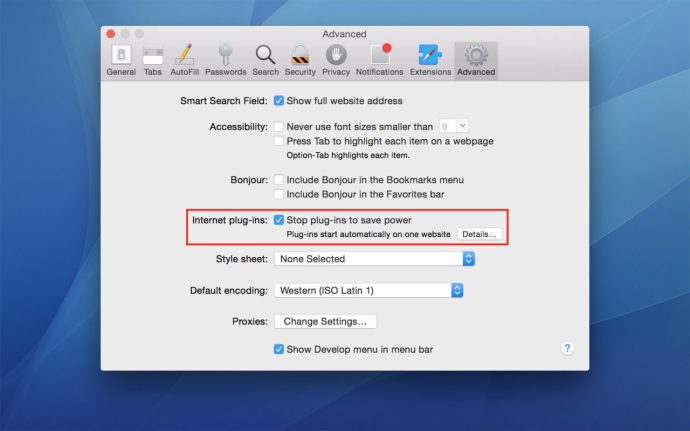Open the Default encoding Western dropdown
The image size is (690, 431).
369,291
